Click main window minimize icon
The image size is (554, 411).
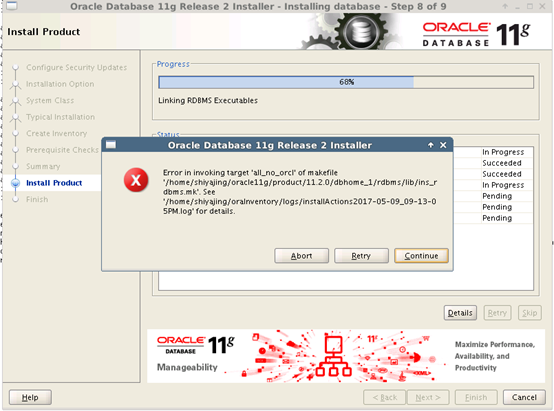click(517, 7)
